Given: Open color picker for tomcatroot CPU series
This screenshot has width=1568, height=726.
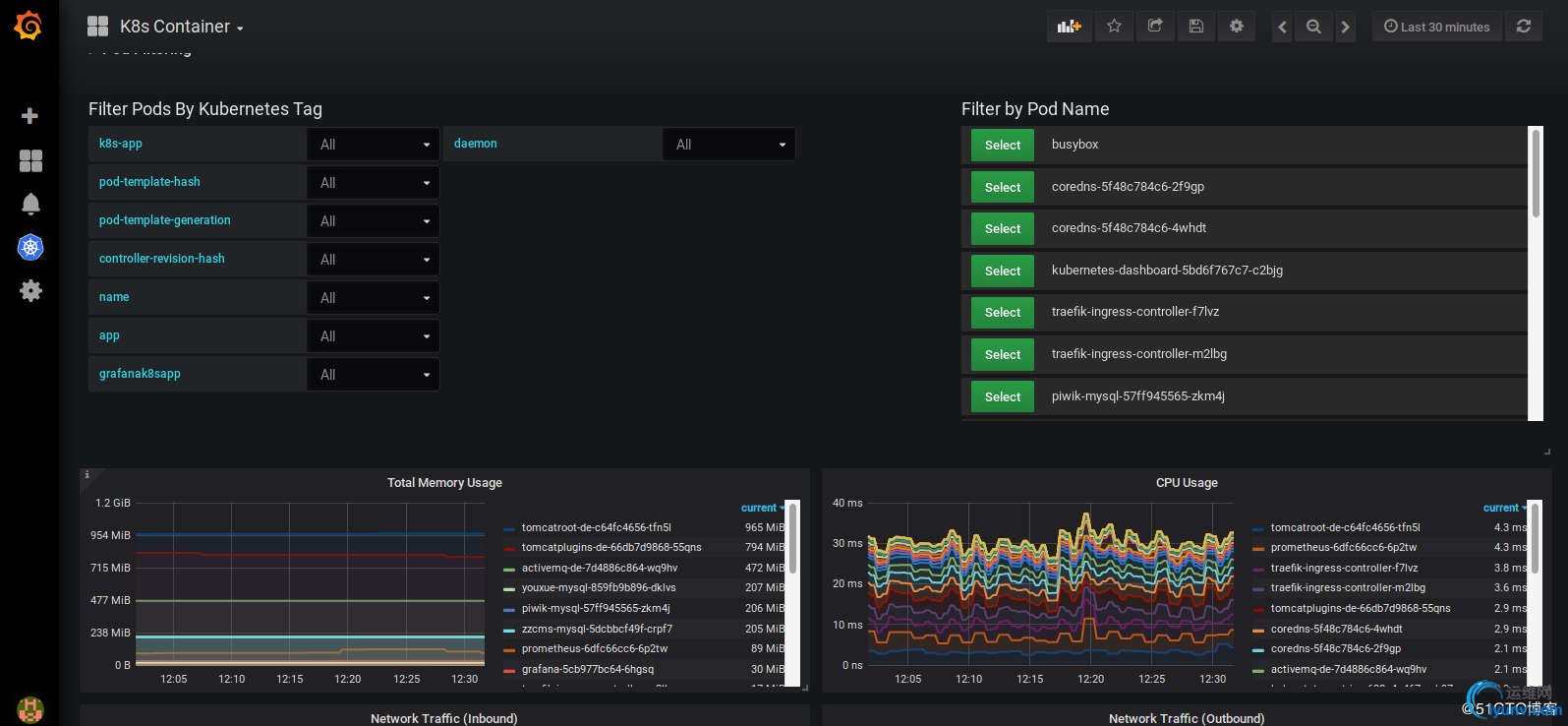Looking at the screenshot, I should tap(1258, 529).
